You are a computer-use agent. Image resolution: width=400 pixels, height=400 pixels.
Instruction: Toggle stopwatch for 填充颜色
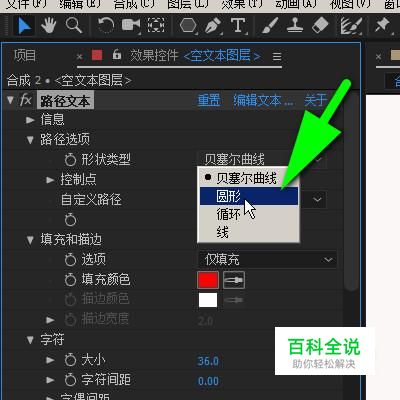click(x=70, y=280)
